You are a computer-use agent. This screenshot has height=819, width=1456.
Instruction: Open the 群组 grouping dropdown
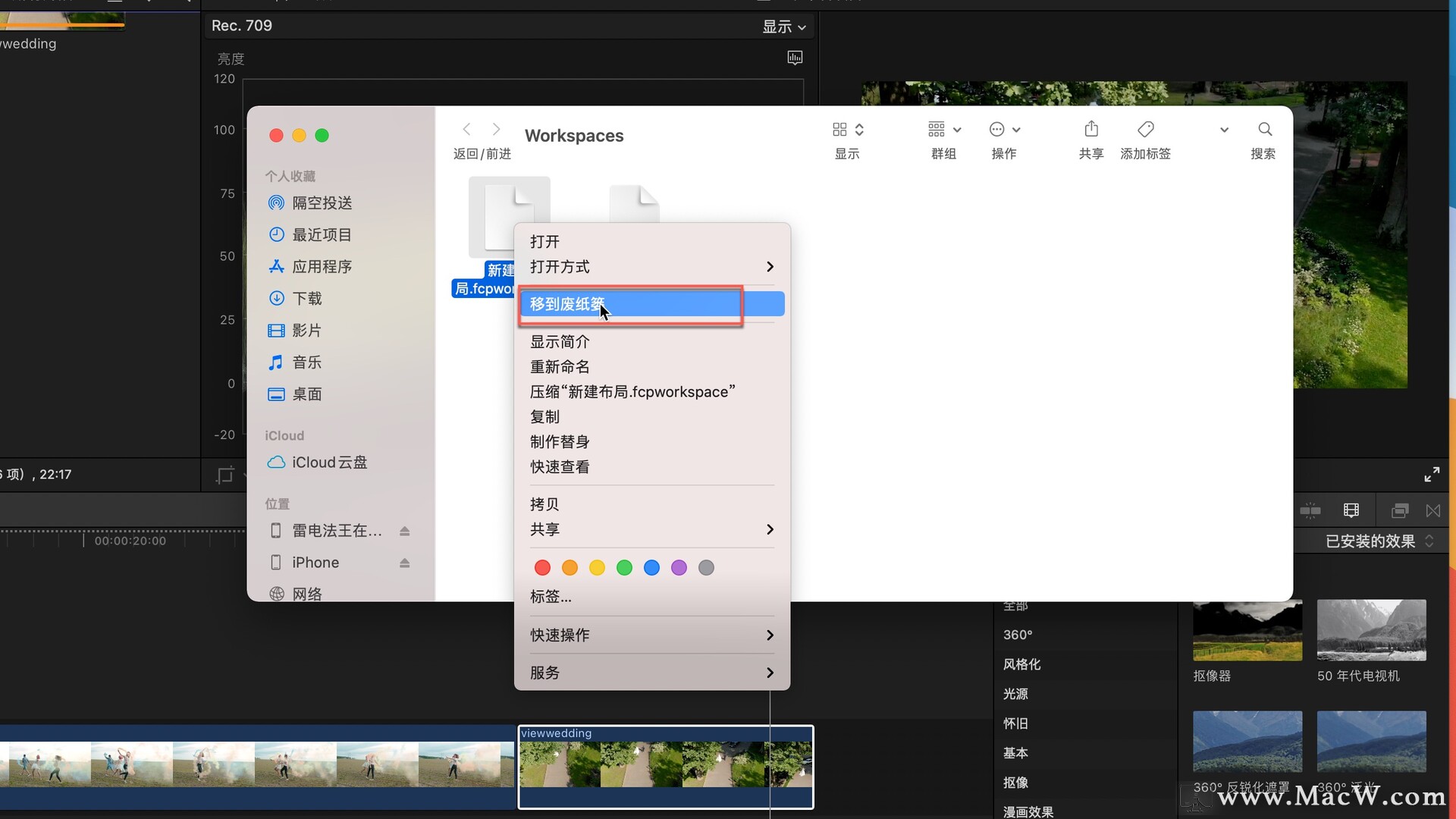pos(944,130)
